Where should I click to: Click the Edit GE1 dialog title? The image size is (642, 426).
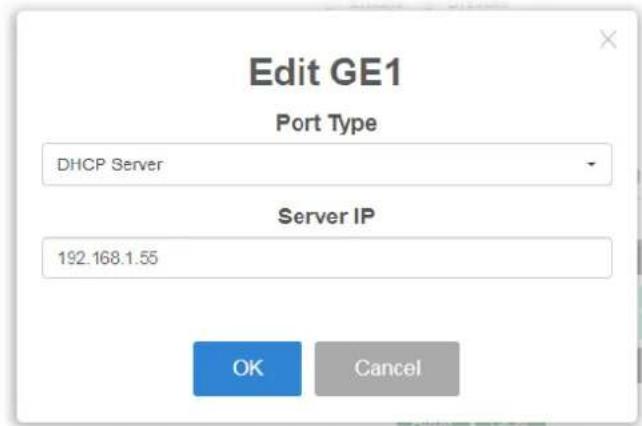pos(326,72)
